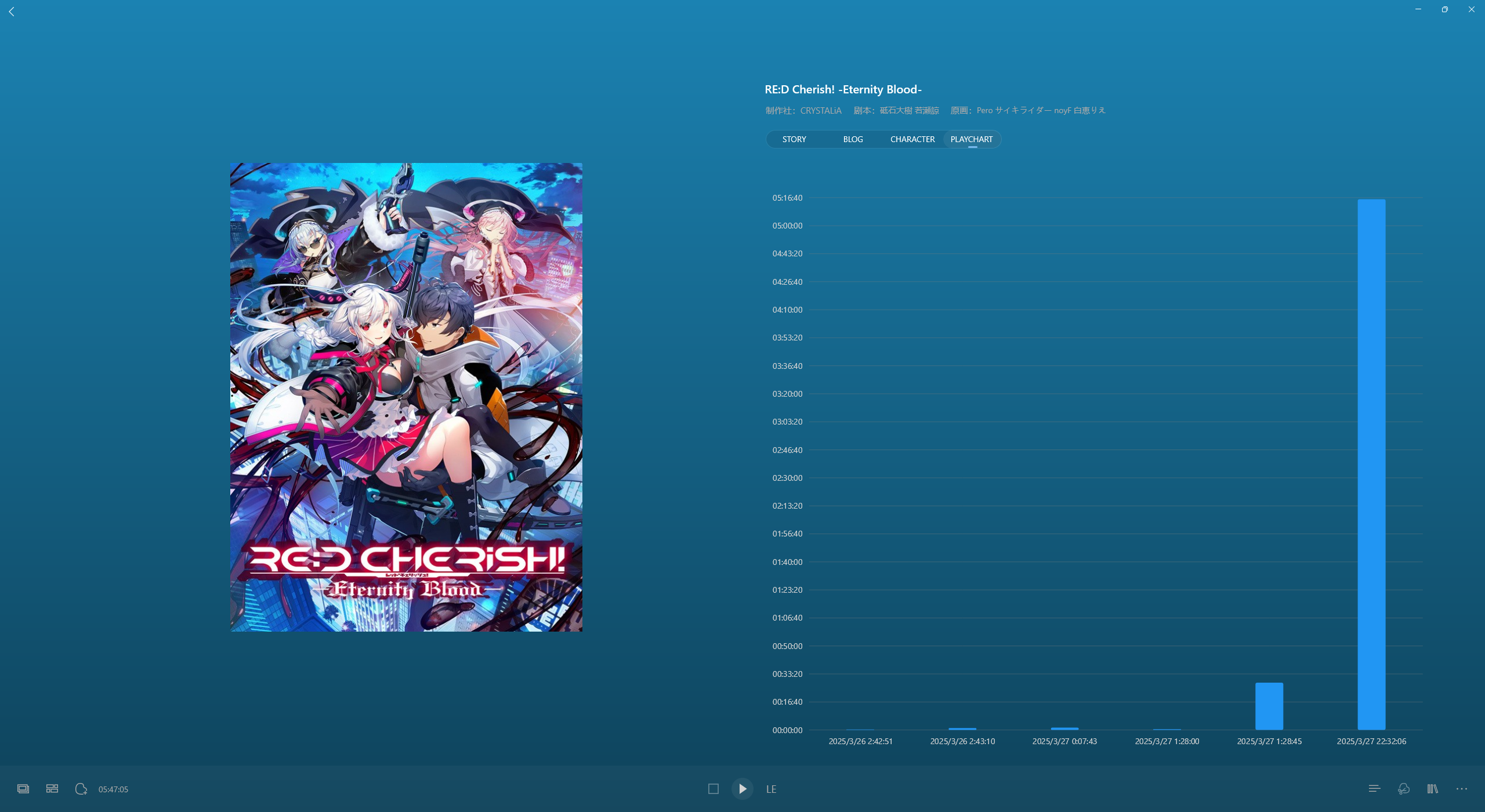Click the cloud scissors icon
The height and width of the screenshot is (812, 1485).
[x=1404, y=789]
